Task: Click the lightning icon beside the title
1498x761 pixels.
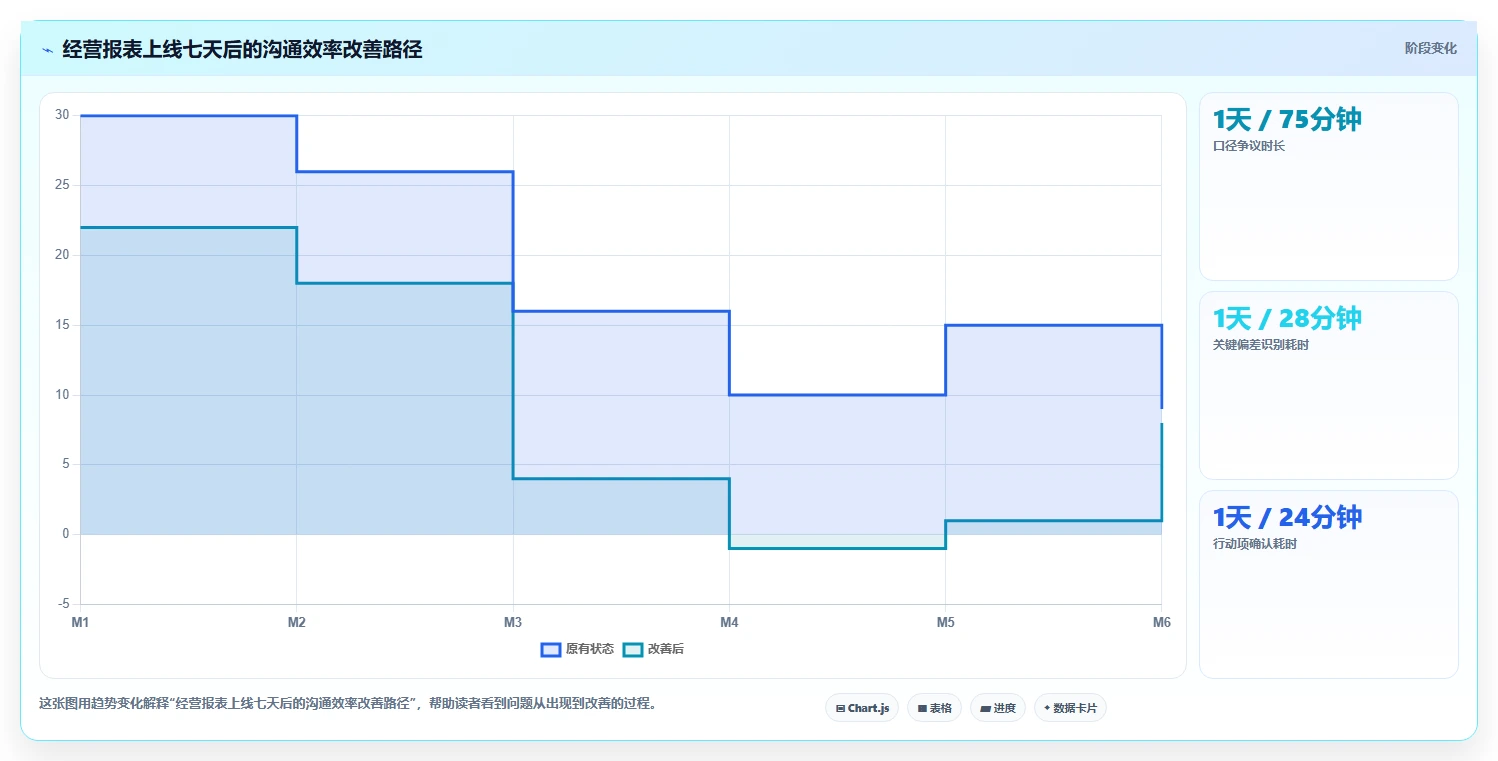Action: click(x=47, y=50)
